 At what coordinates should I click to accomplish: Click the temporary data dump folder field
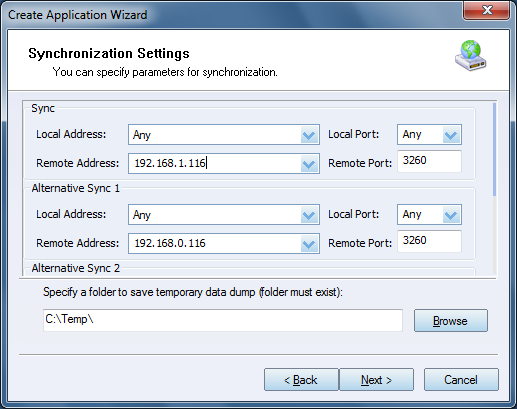click(223, 320)
